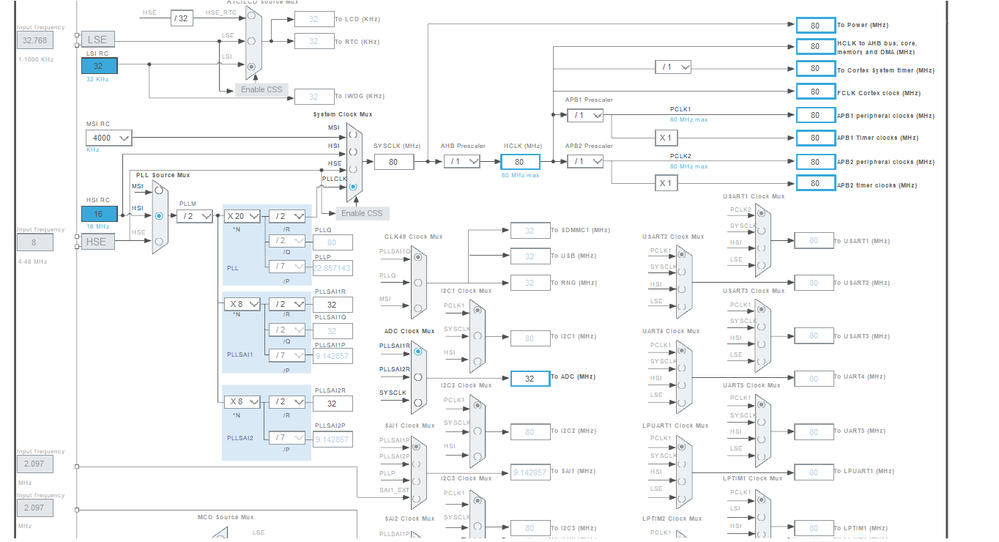
Task: Open the AHB Prescaler dropdown
Action: pos(462,162)
